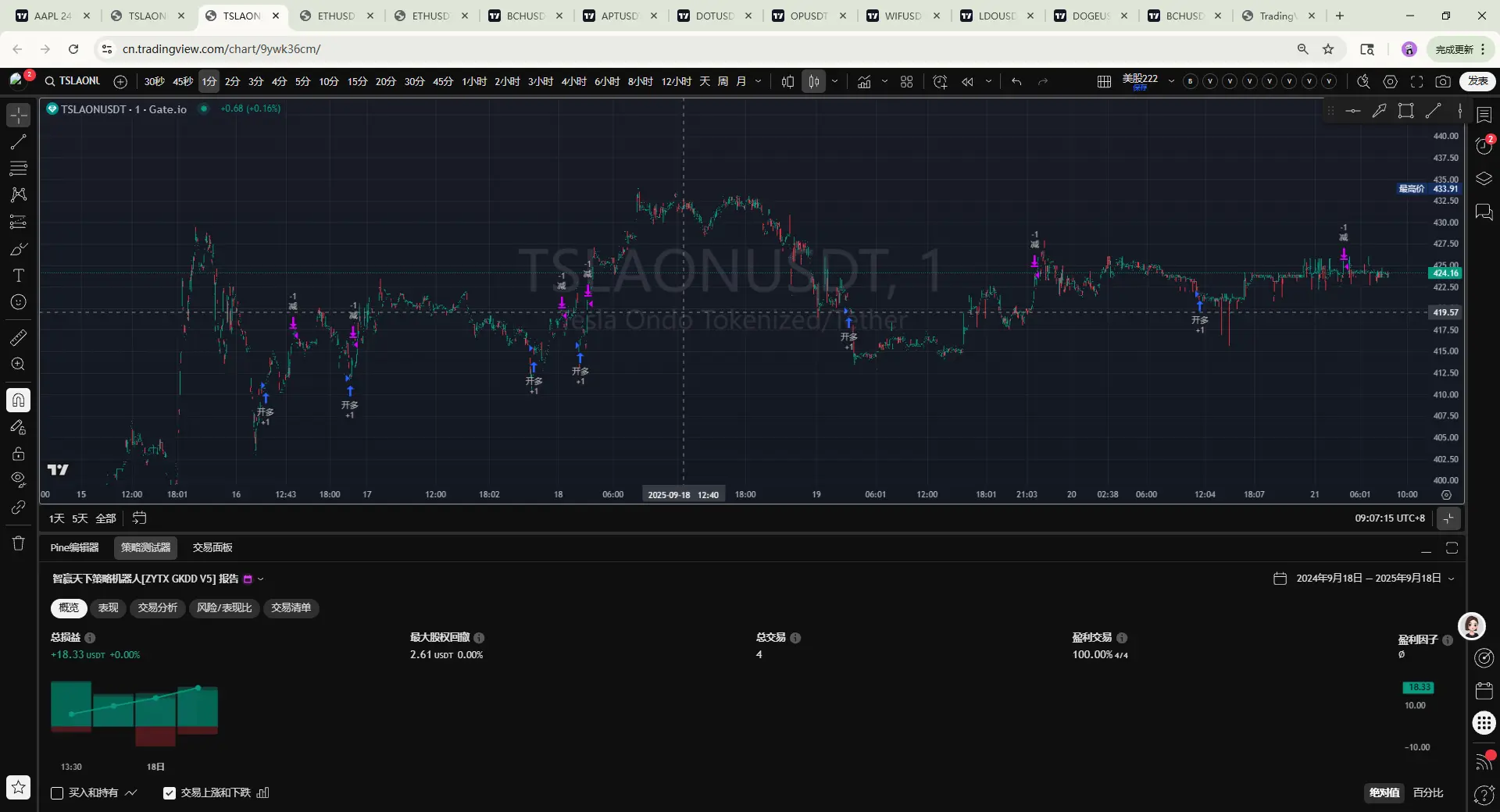Set range to 5 days
The height and width of the screenshot is (812, 1500).
point(80,518)
